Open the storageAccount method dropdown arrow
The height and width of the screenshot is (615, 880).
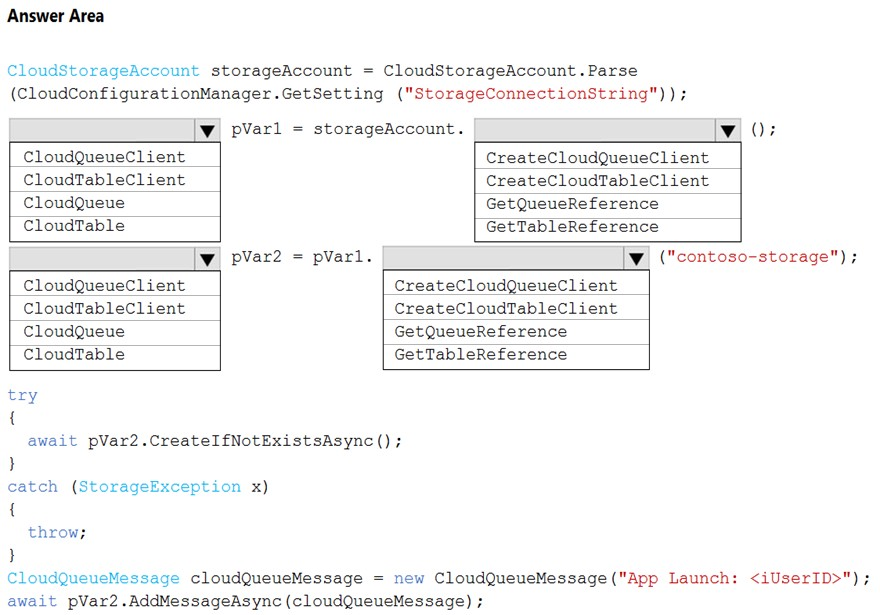coord(728,131)
